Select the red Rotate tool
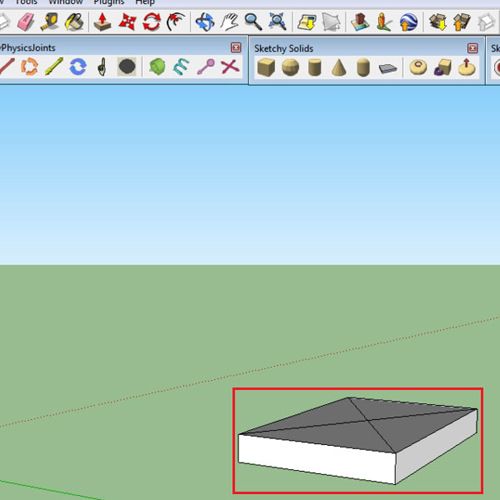This screenshot has width=500, height=500. (152, 22)
